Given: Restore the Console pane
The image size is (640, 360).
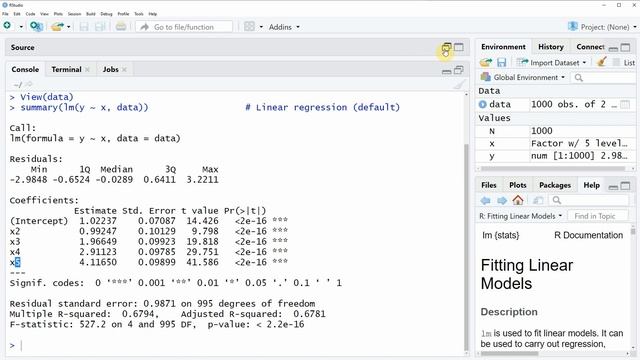Looking at the screenshot, I should click(459, 70).
